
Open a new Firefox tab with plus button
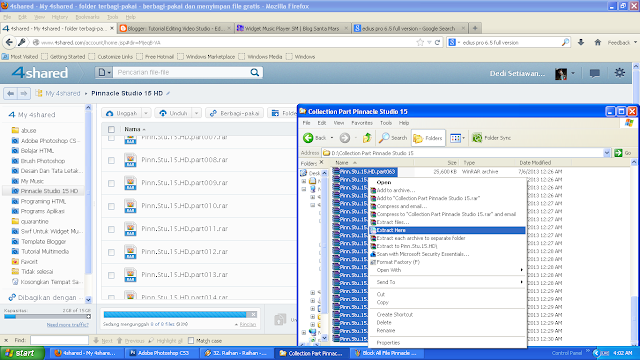tap(475, 28)
